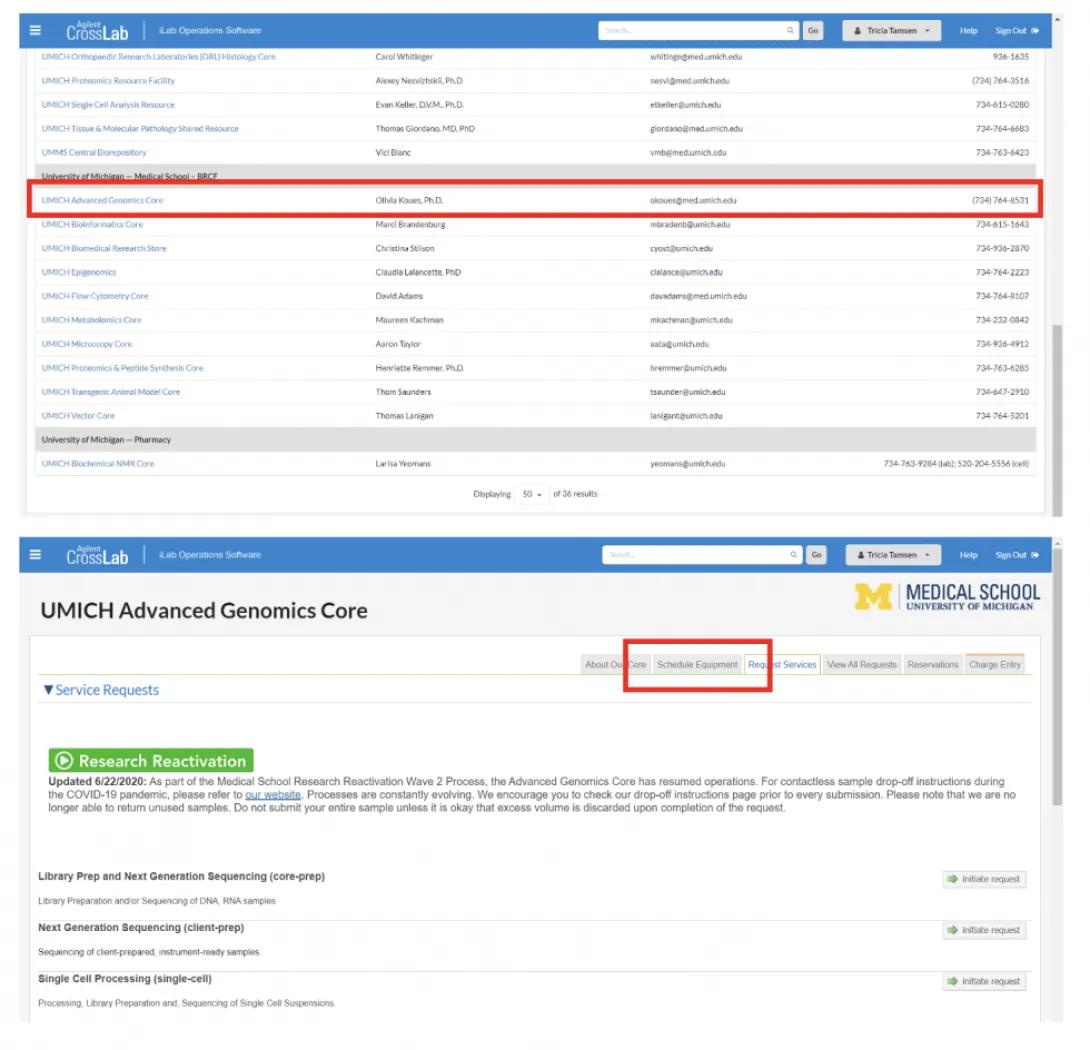Select contact name 'Marci Brandenburg'

[410, 225]
